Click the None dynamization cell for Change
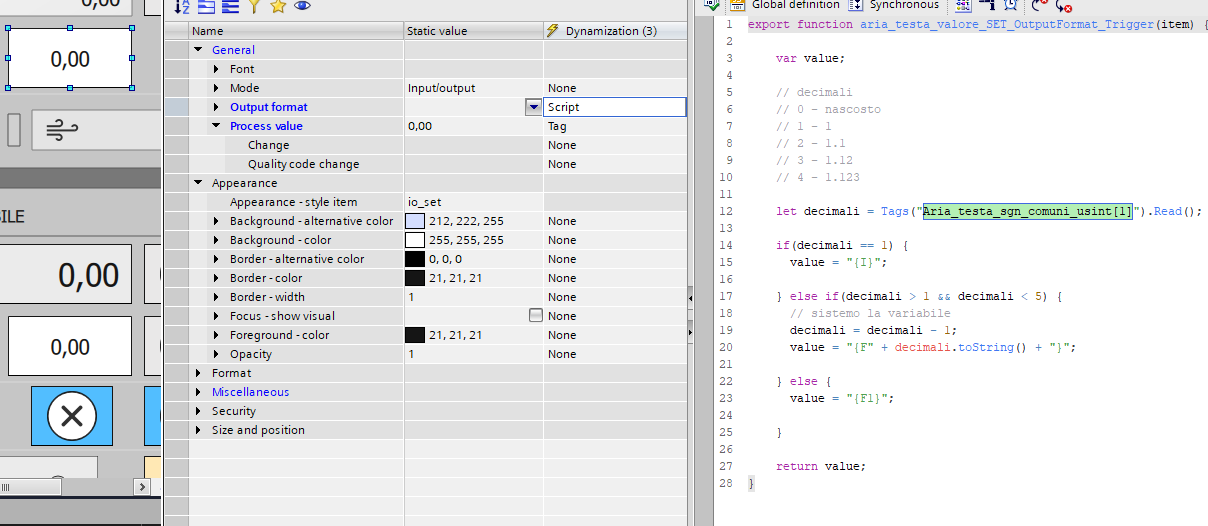The height and width of the screenshot is (526, 1208). tap(615, 145)
